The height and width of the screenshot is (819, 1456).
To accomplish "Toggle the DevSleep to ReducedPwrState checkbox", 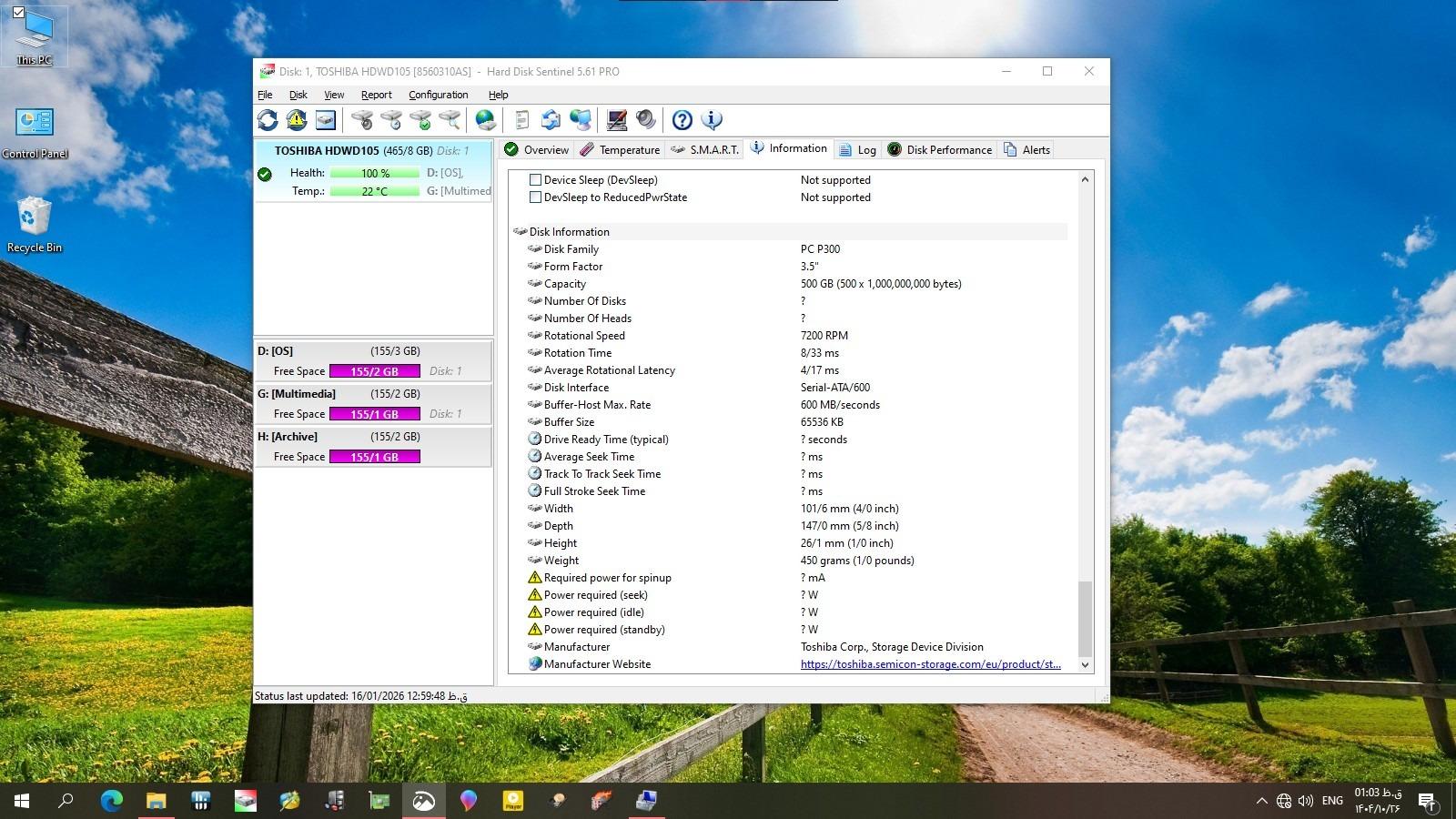I will (x=536, y=197).
